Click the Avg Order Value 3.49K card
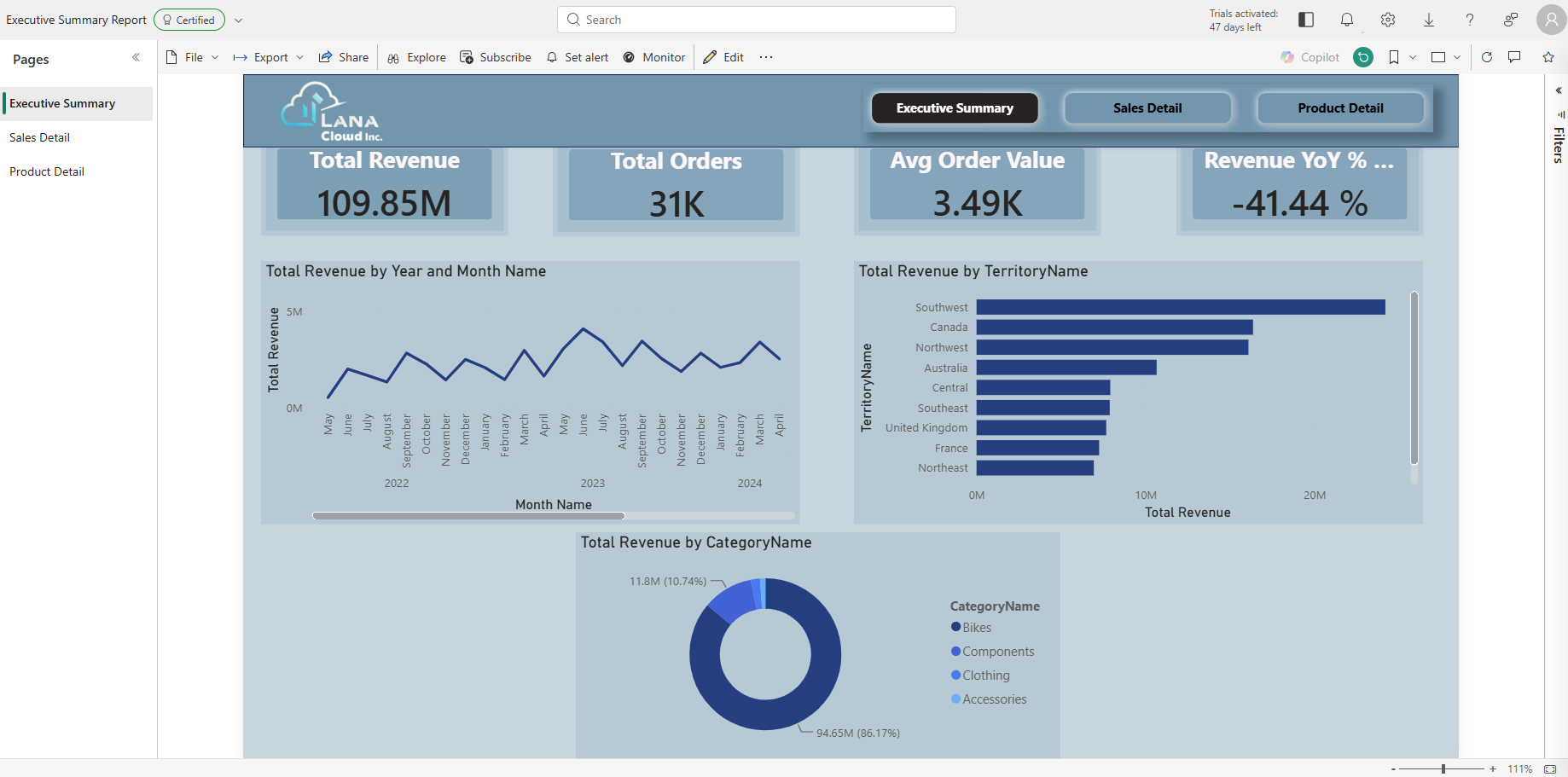 (978, 184)
